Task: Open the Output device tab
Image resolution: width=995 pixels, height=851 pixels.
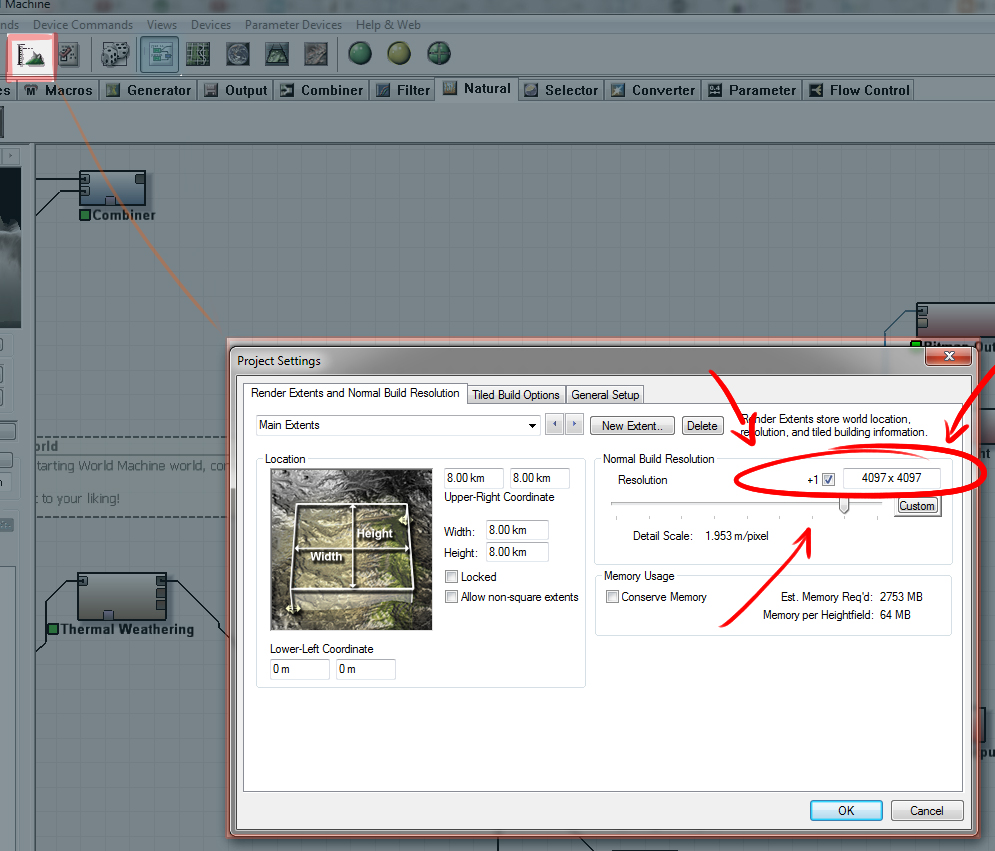Action: tap(236, 90)
